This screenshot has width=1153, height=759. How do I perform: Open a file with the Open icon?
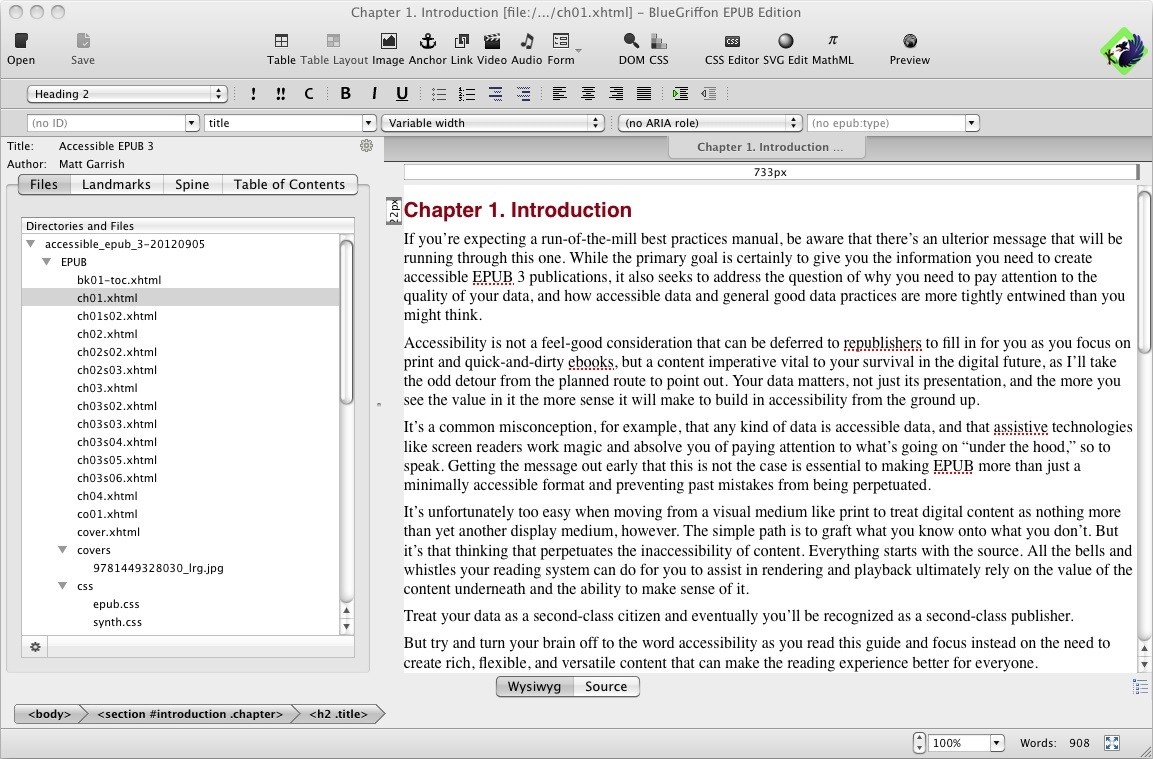point(21,49)
